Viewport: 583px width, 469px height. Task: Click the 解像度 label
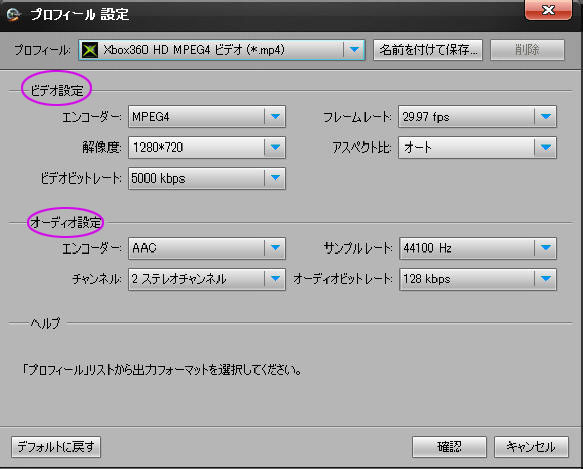(x=102, y=148)
